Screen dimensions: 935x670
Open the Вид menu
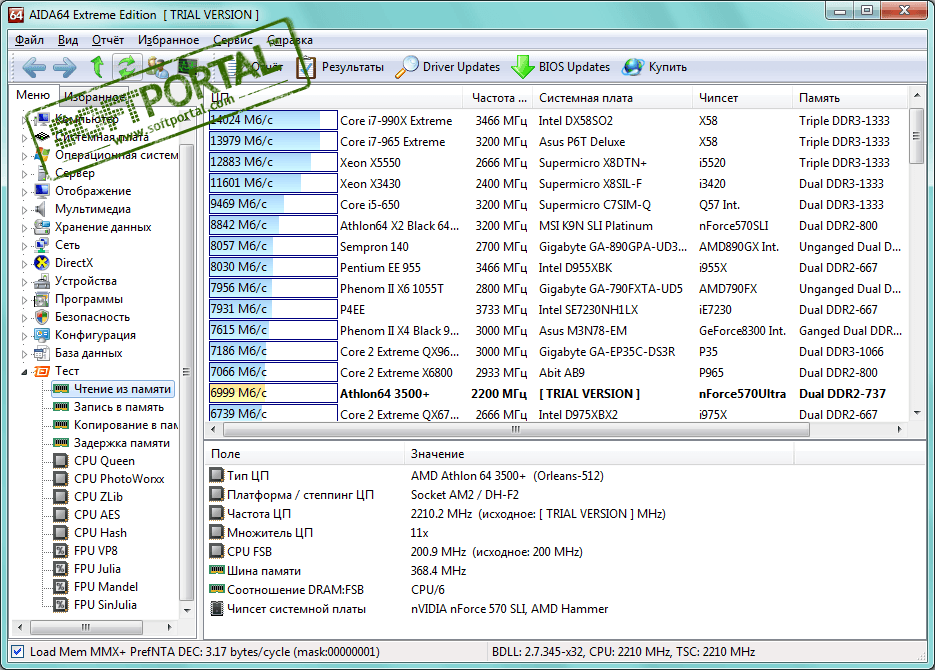point(68,40)
